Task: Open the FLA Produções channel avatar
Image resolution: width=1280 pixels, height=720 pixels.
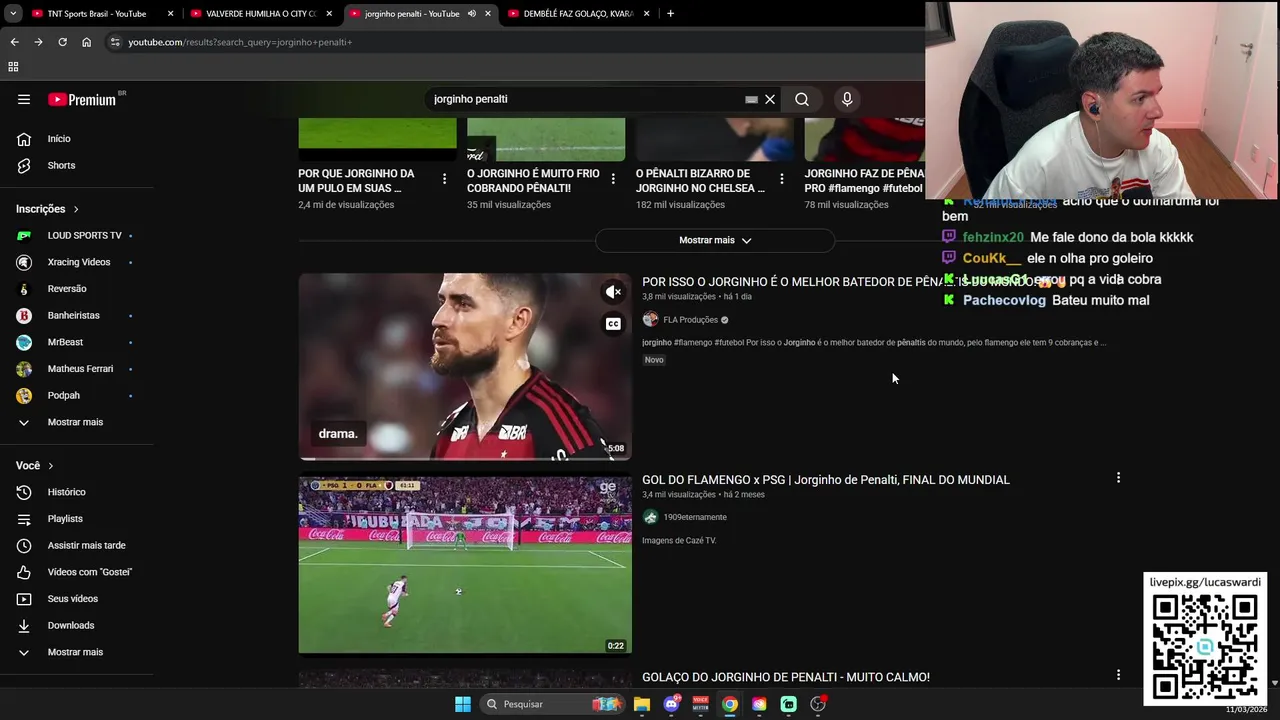Action: [x=650, y=320]
